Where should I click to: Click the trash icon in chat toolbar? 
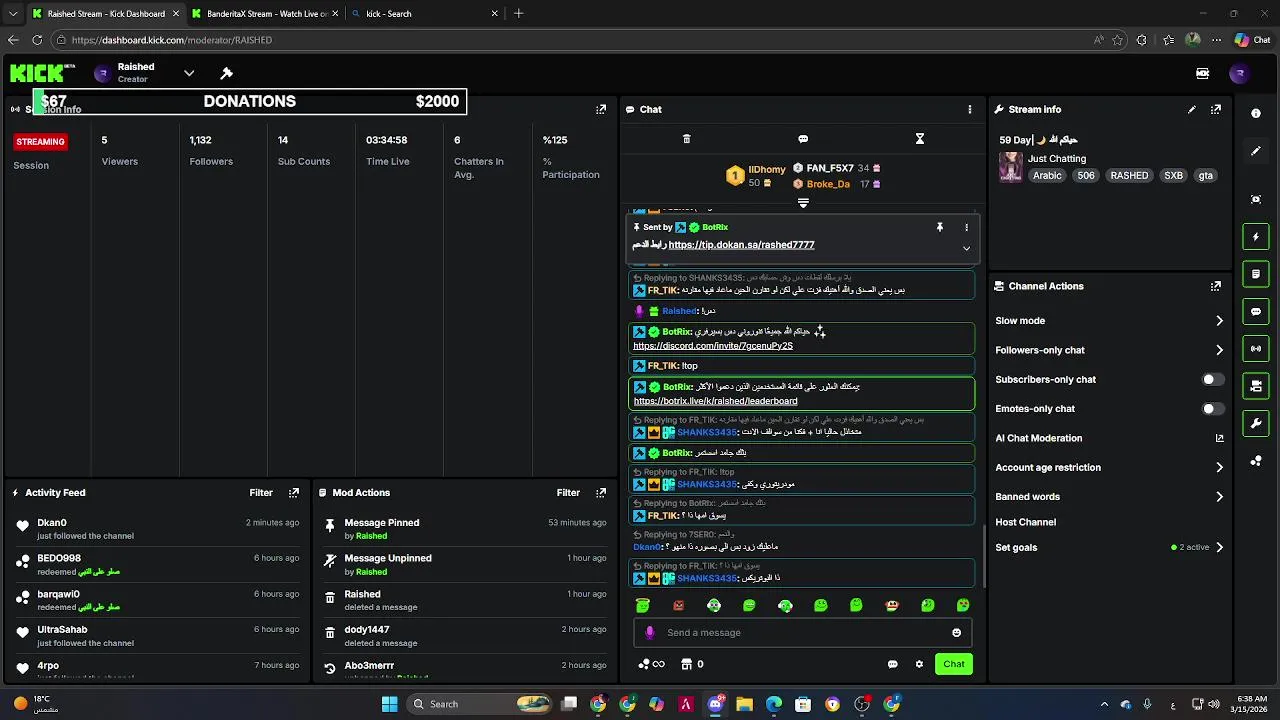(x=686, y=139)
